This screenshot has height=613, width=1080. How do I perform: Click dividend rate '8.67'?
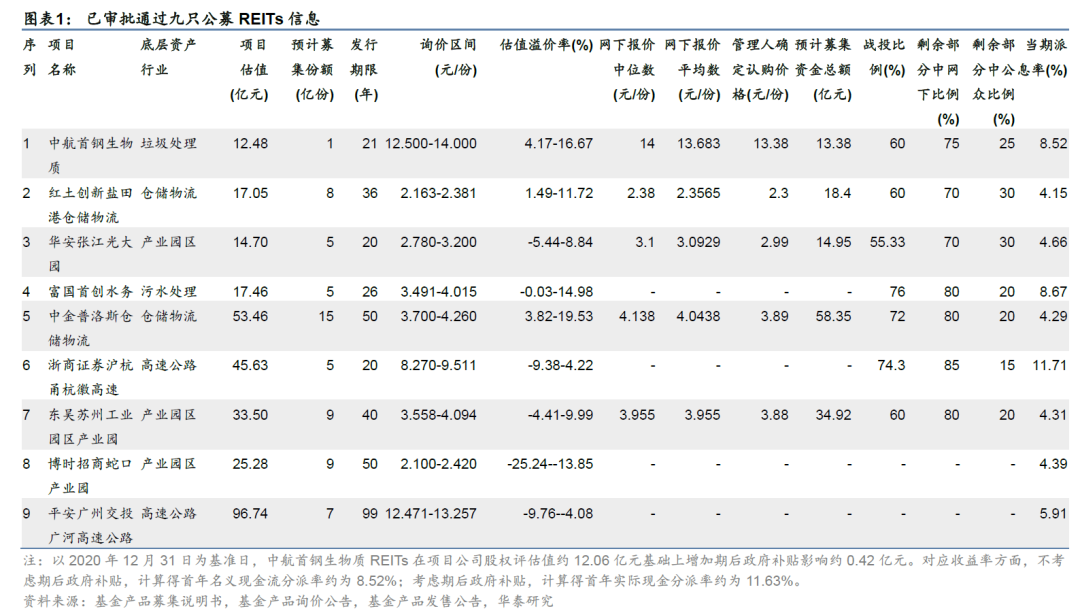coord(1053,292)
